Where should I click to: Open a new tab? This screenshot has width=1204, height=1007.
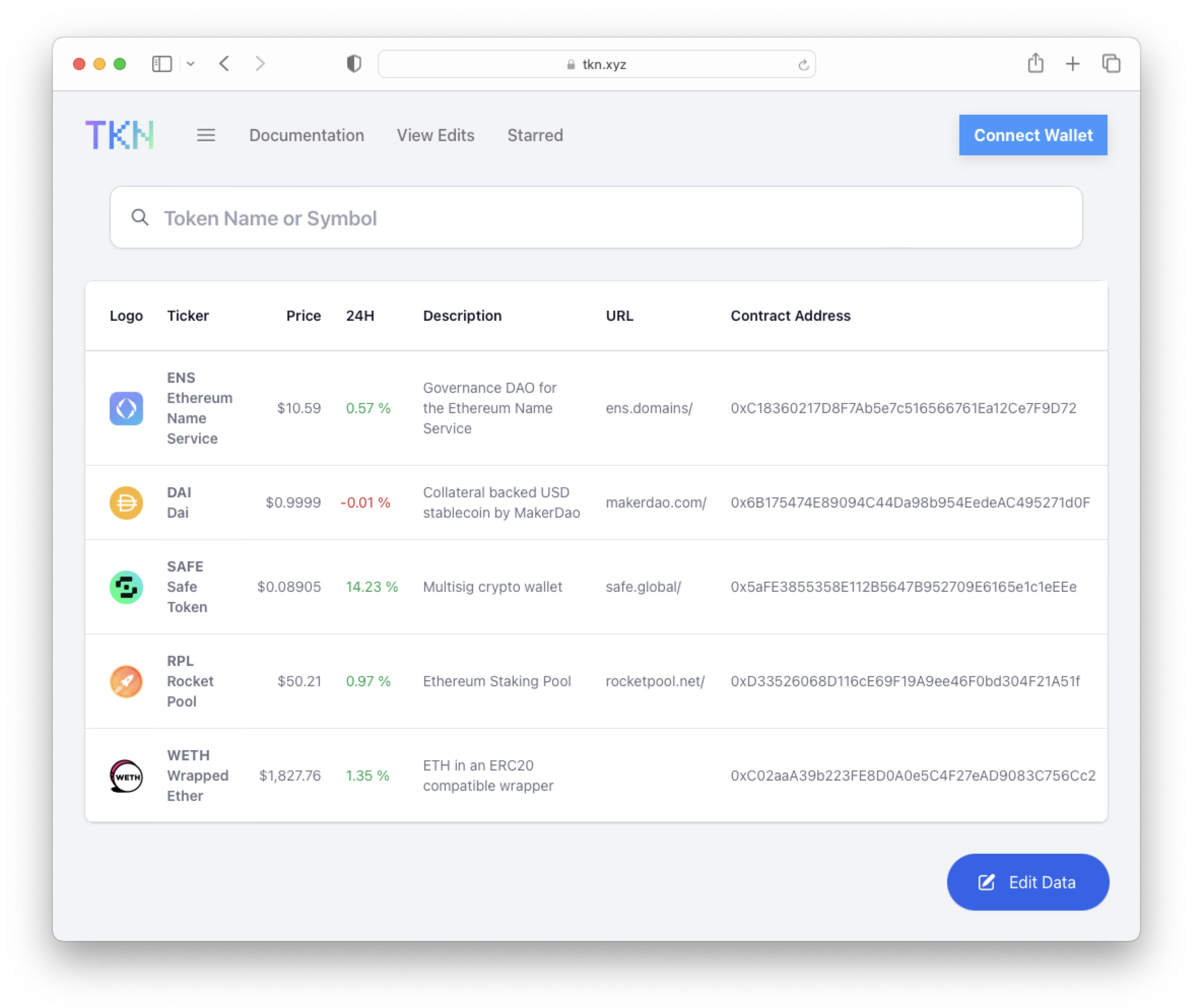[1073, 63]
